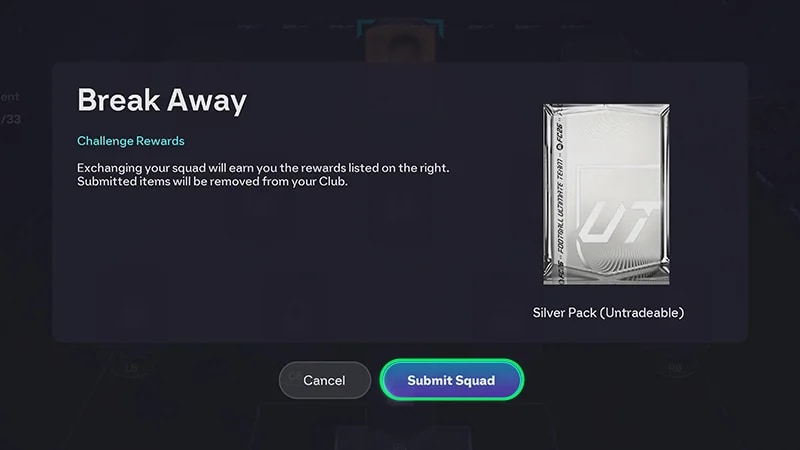Cancel the squad exchange dialog
Viewport: 800px width, 450px height.
[x=324, y=380]
